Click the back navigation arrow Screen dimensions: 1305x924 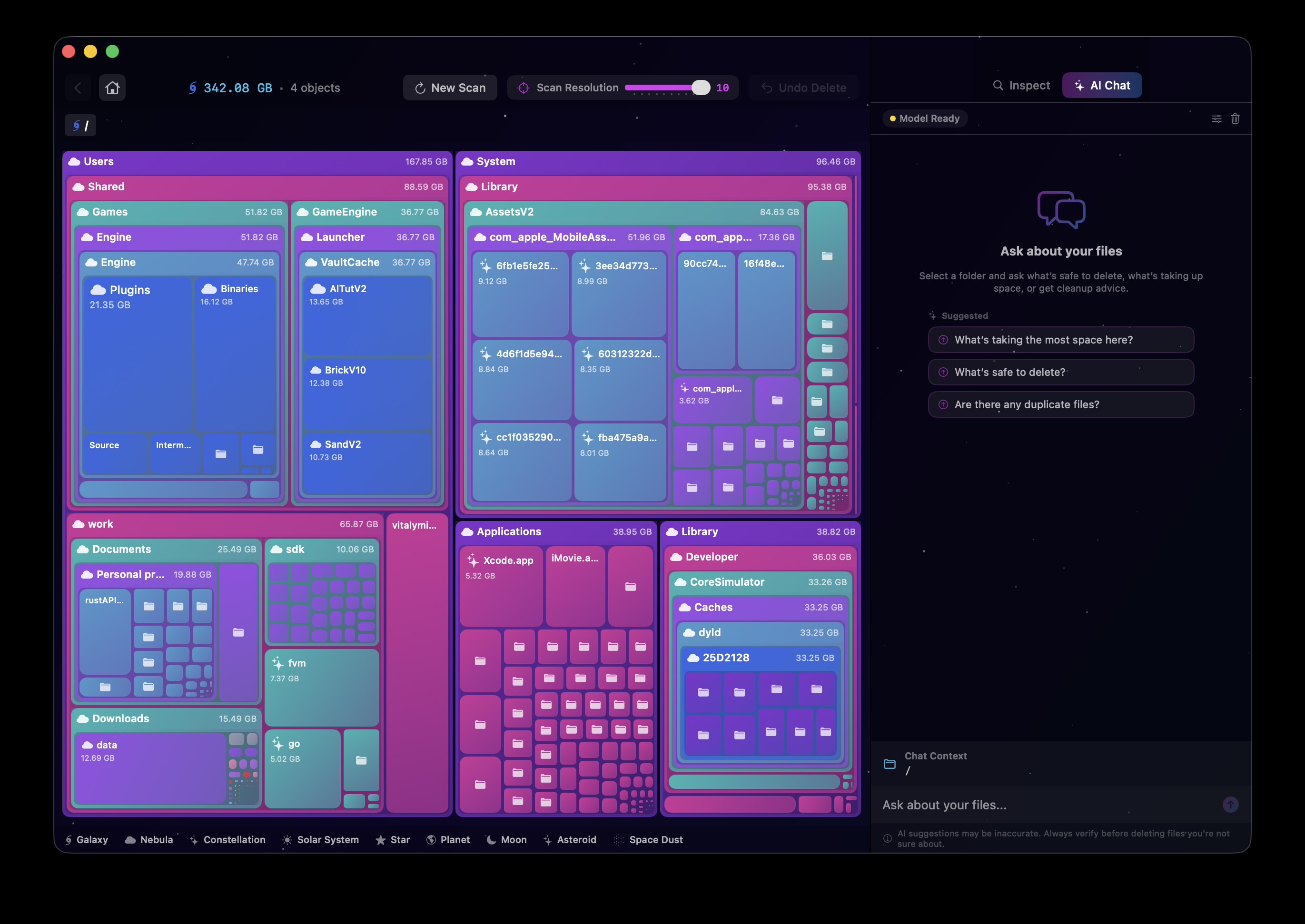pos(78,88)
